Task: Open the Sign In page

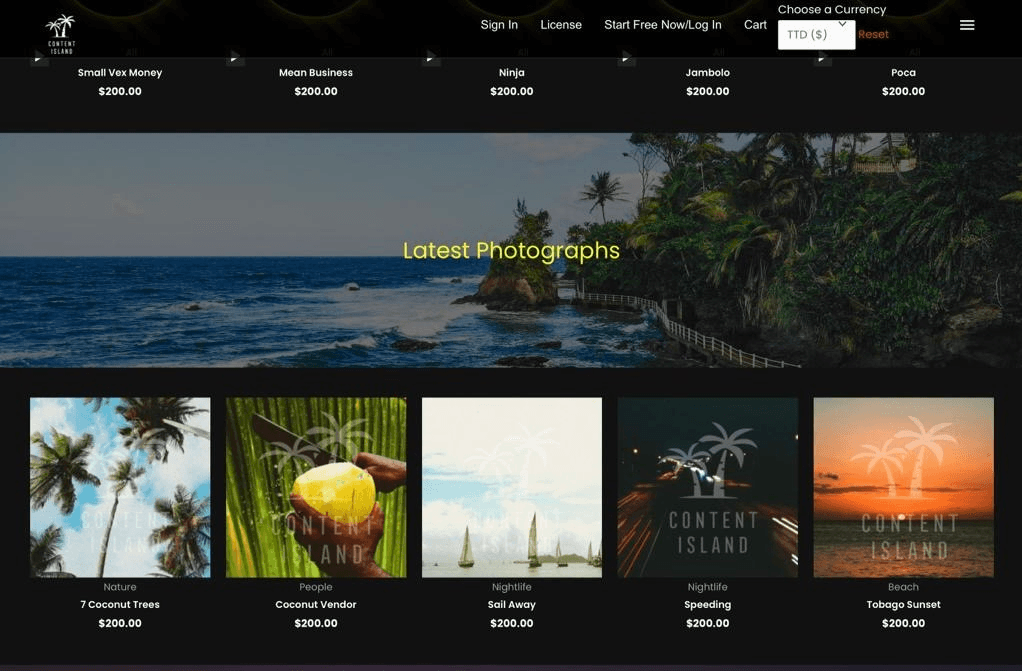Action: tap(499, 25)
